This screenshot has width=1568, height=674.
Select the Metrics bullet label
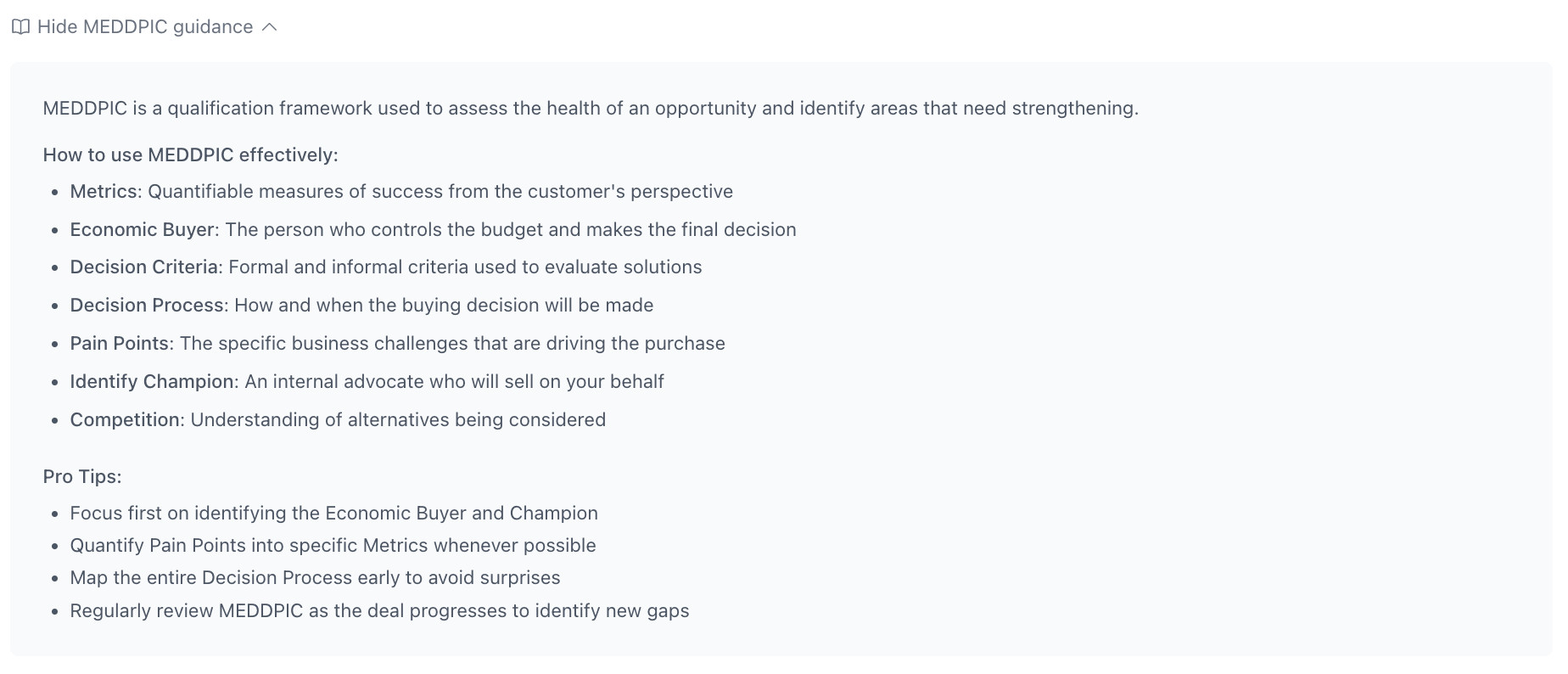[102, 192]
